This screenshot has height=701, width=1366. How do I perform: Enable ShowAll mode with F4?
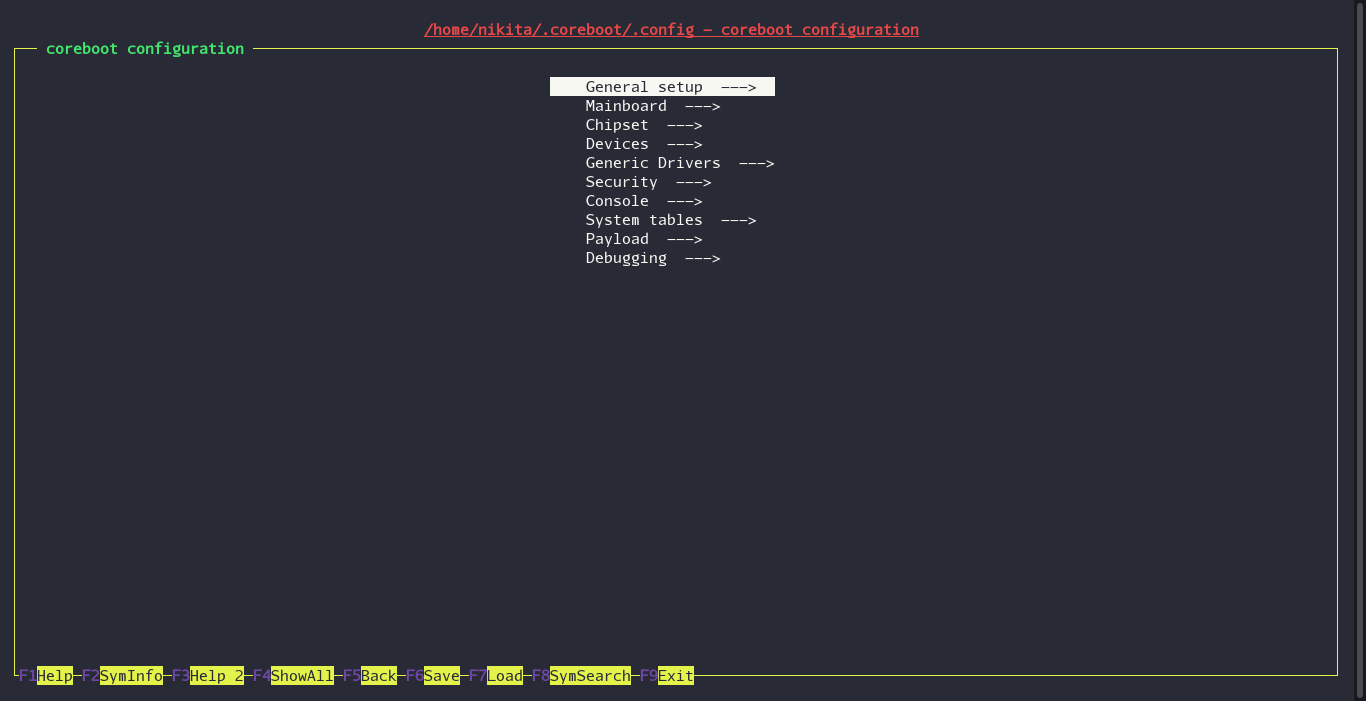pos(302,675)
